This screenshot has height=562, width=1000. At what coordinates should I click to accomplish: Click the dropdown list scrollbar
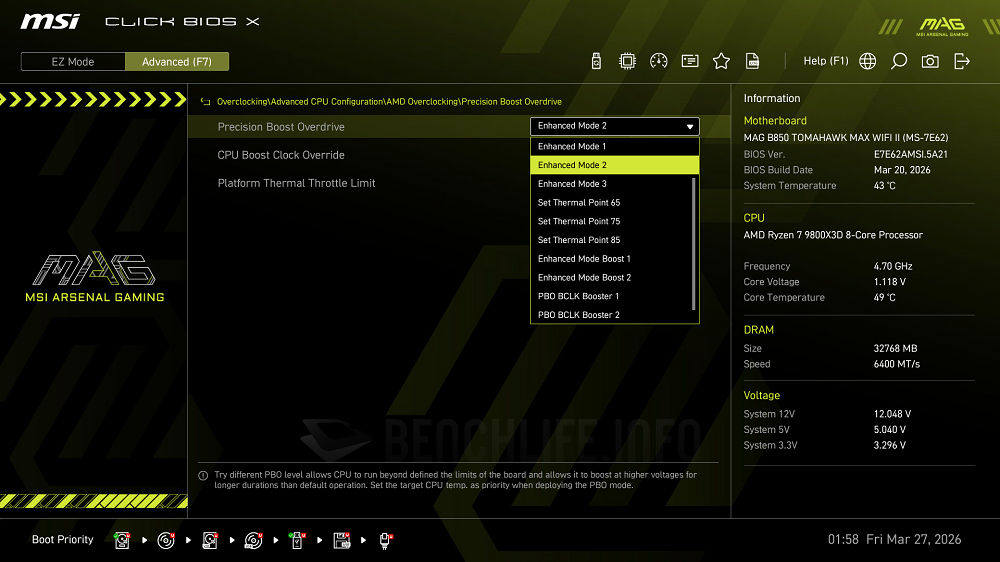(694, 244)
